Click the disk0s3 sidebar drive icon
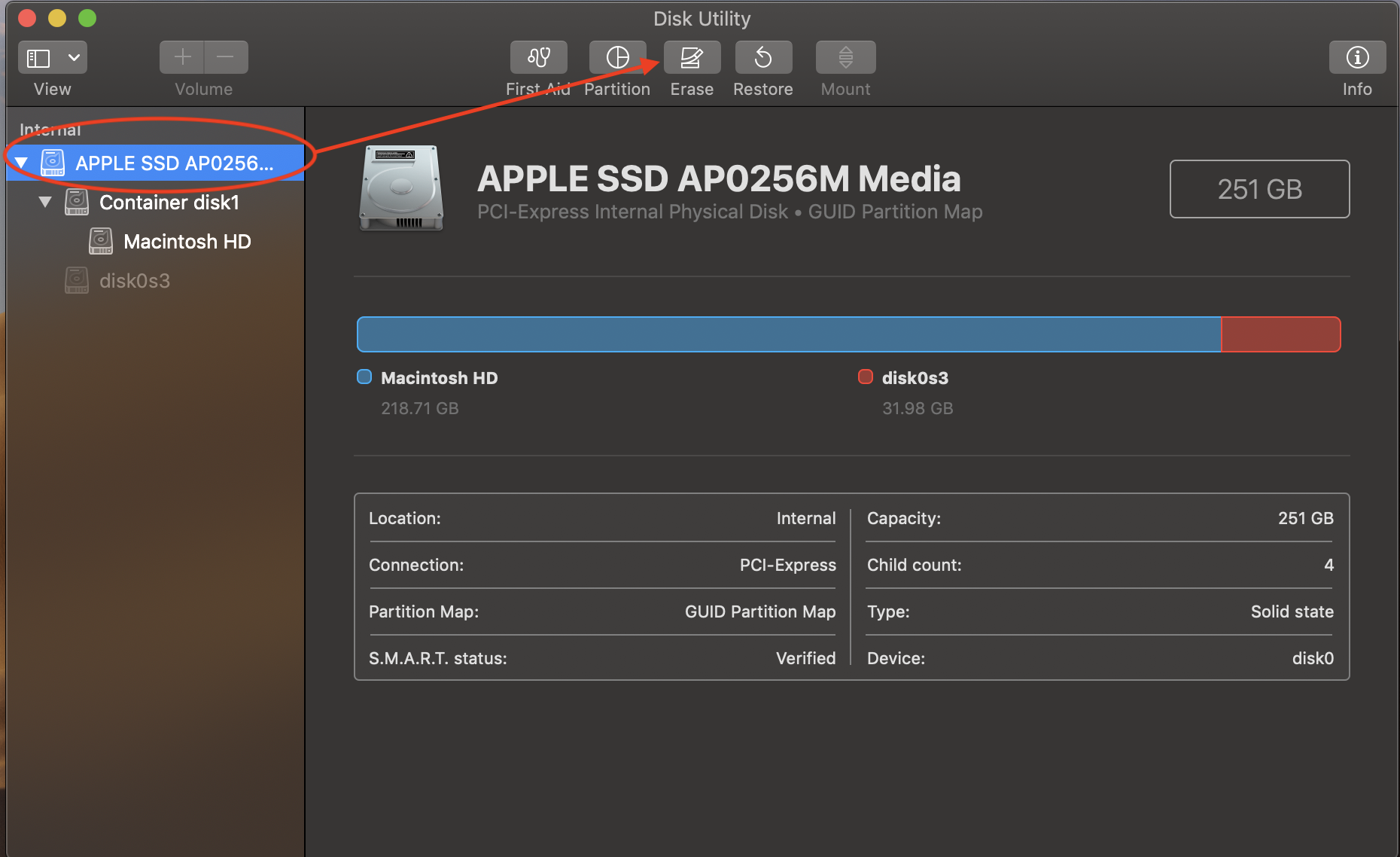The height and width of the screenshot is (857, 1400). (77, 280)
